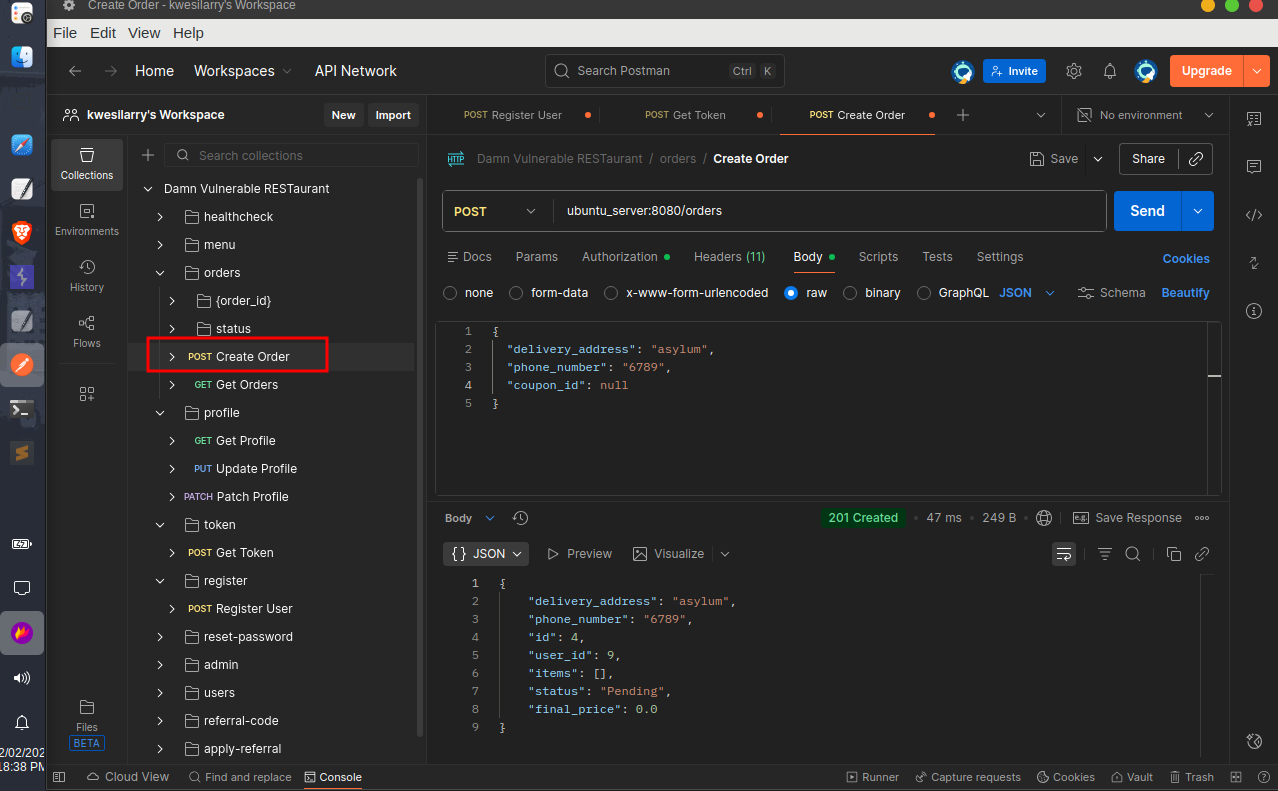This screenshot has height=791, width=1278.
Task: Click the Beautify link
Action: click(1185, 293)
